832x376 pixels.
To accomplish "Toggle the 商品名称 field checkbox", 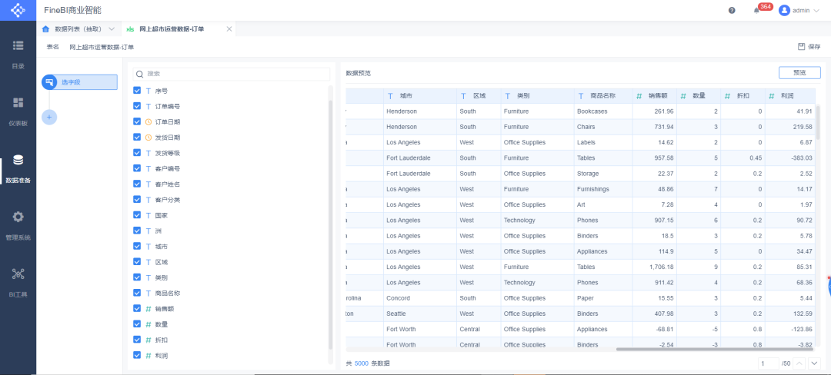I will [137, 293].
